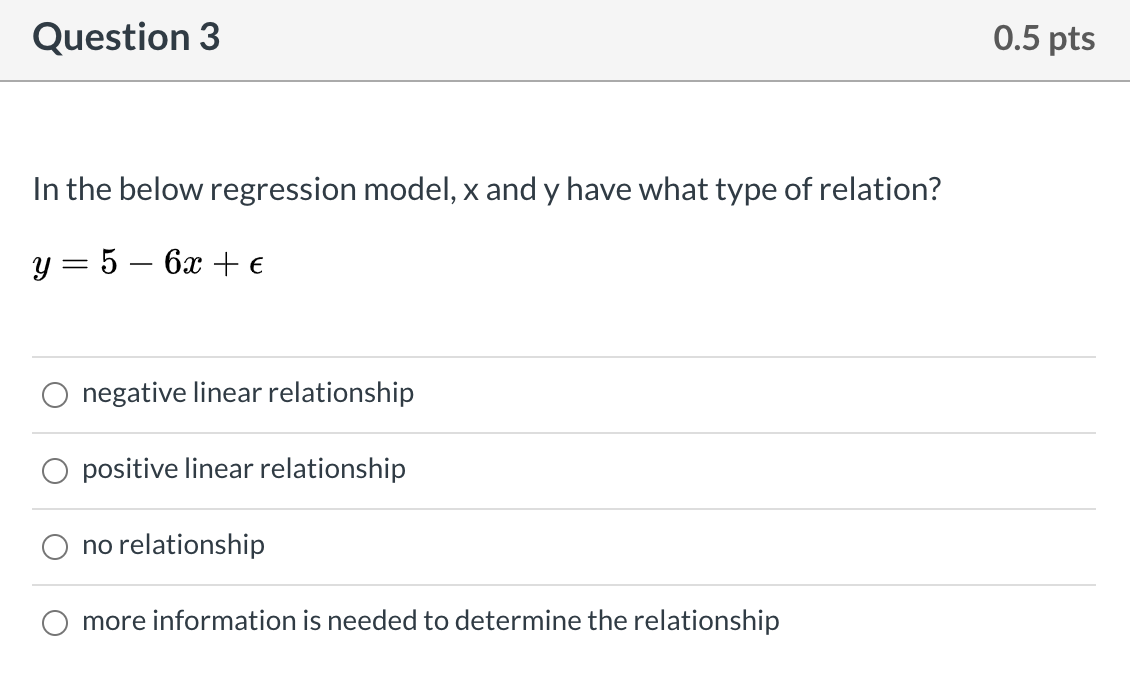Click the question prompt sentence
Viewport: 1130px width, 680px height.
(486, 189)
